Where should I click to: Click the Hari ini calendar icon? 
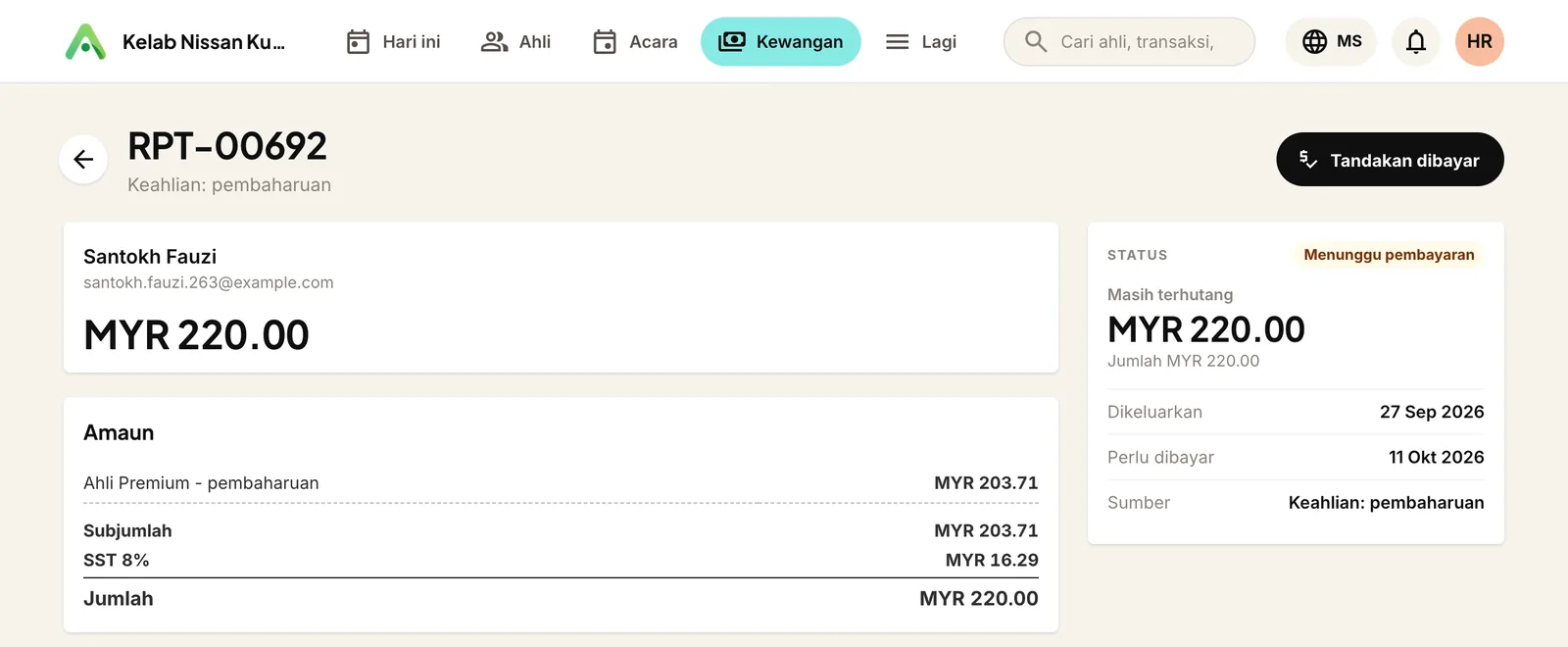[359, 42]
